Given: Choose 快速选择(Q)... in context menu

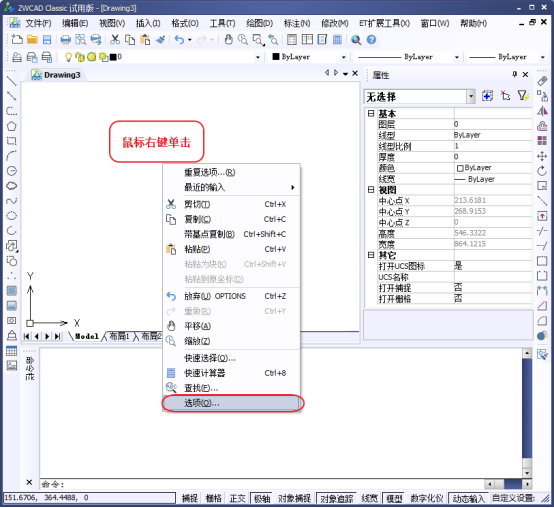Looking at the screenshot, I should click(x=232, y=358).
